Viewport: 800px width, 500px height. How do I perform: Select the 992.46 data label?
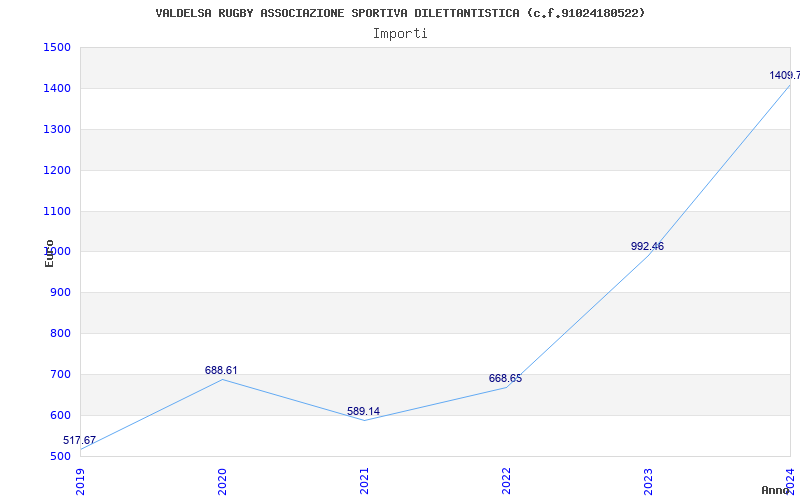[x=647, y=246]
